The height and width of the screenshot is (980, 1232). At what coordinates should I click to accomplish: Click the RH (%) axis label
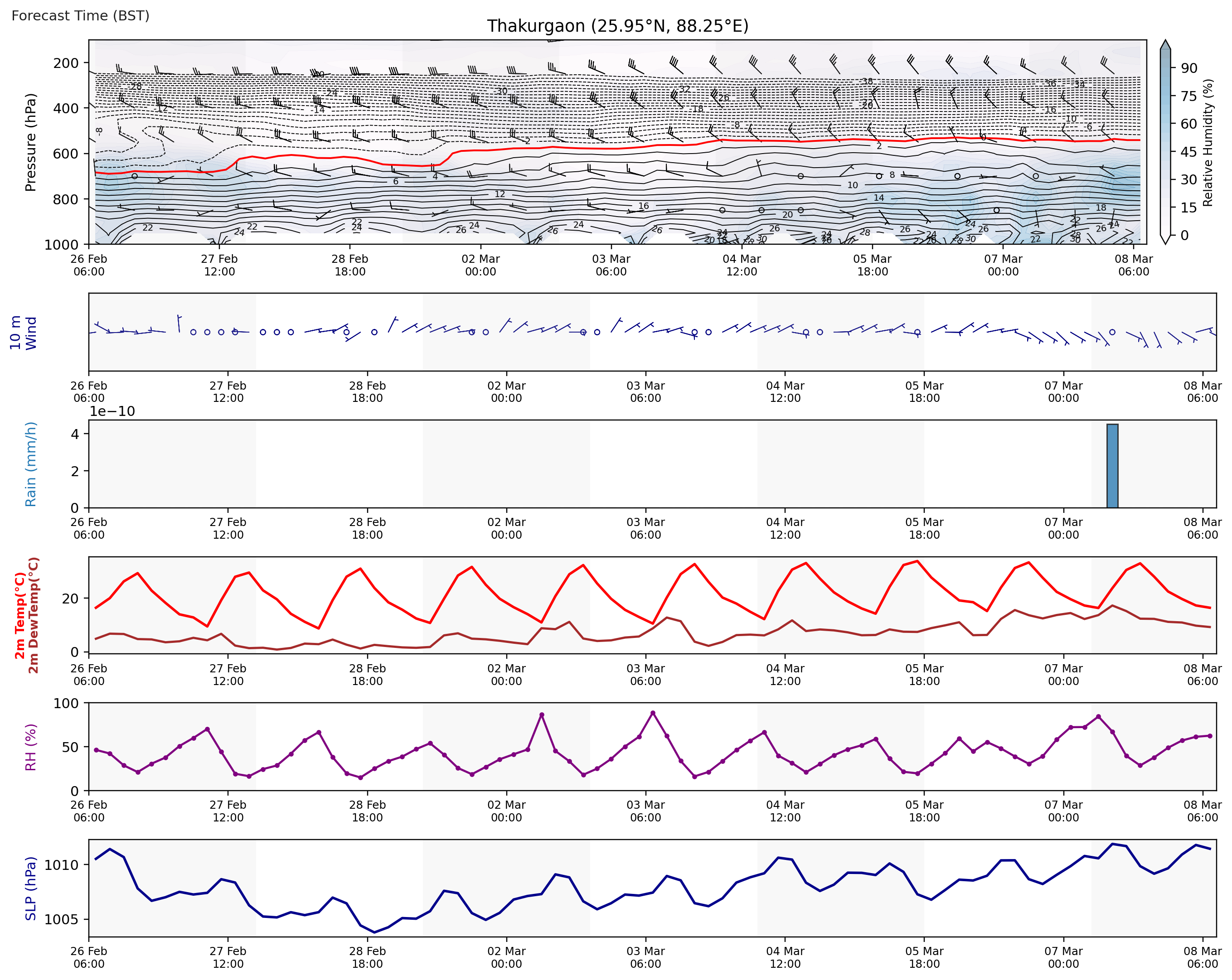coord(30,747)
